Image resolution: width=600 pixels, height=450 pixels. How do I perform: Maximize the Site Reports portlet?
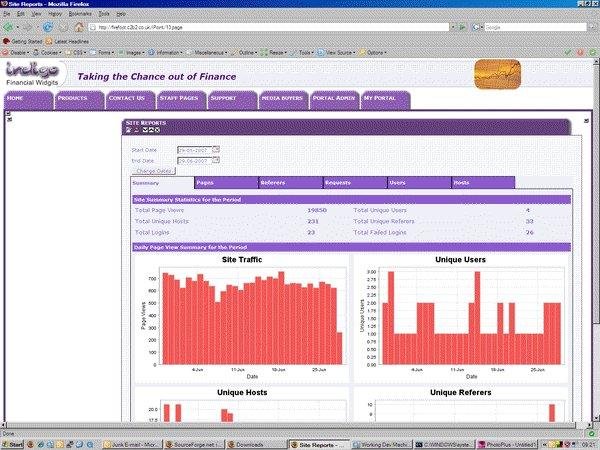[151, 130]
